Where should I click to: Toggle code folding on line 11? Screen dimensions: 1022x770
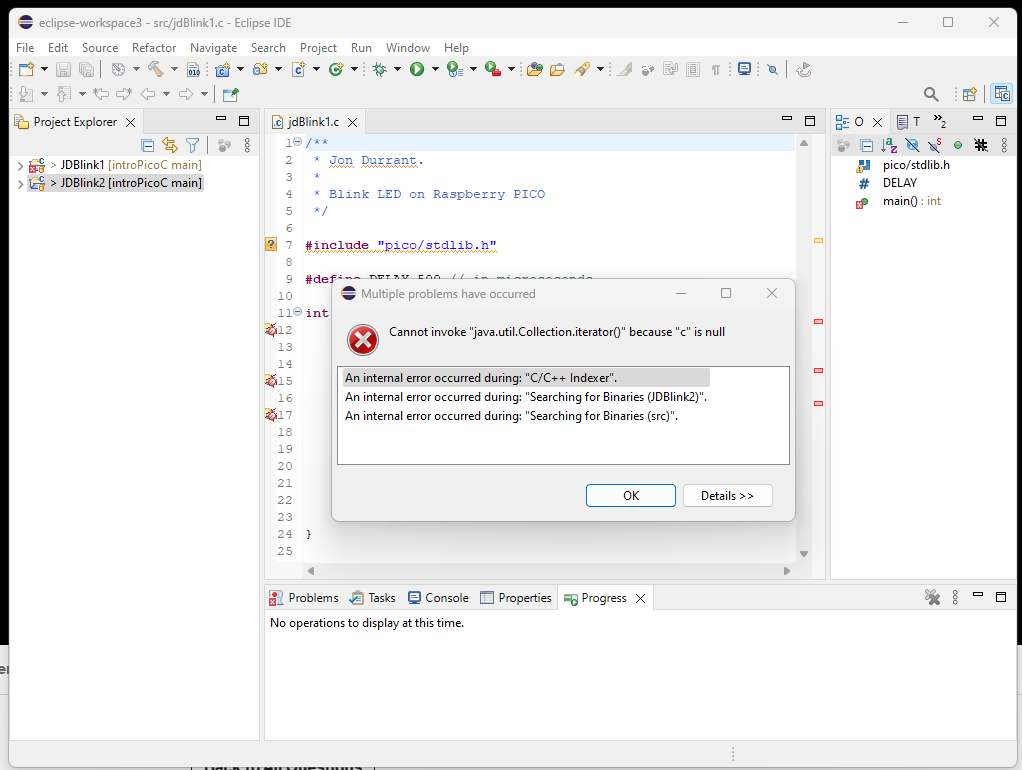pyautogui.click(x=297, y=312)
